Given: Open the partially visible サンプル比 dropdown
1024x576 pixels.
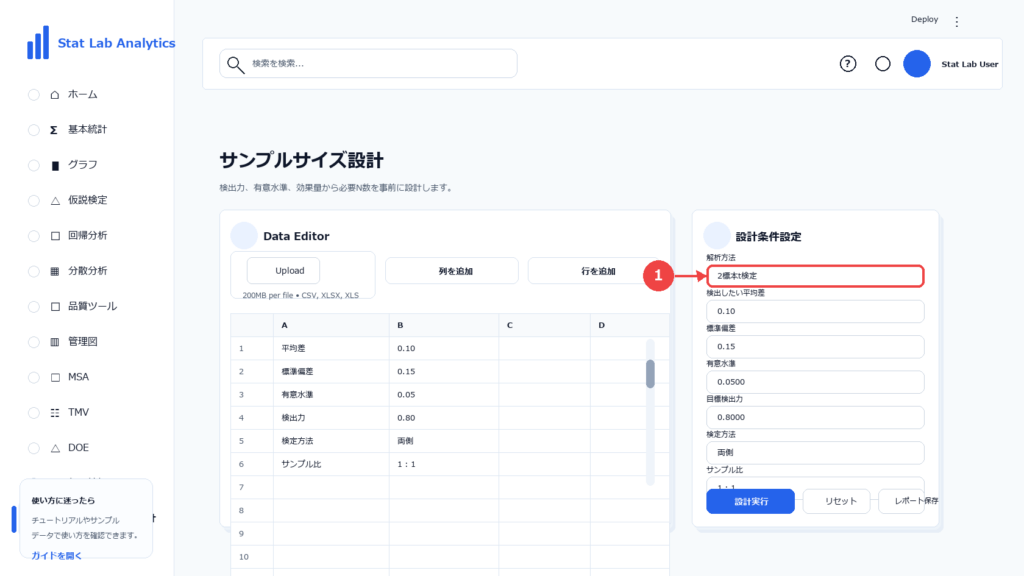Looking at the screenshot, I should pos(815,484).
